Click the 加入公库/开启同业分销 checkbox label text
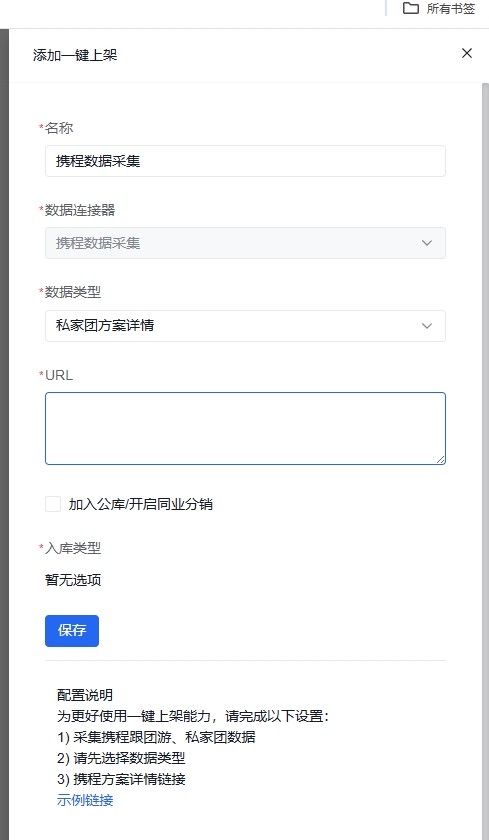 tap(141, 504)
